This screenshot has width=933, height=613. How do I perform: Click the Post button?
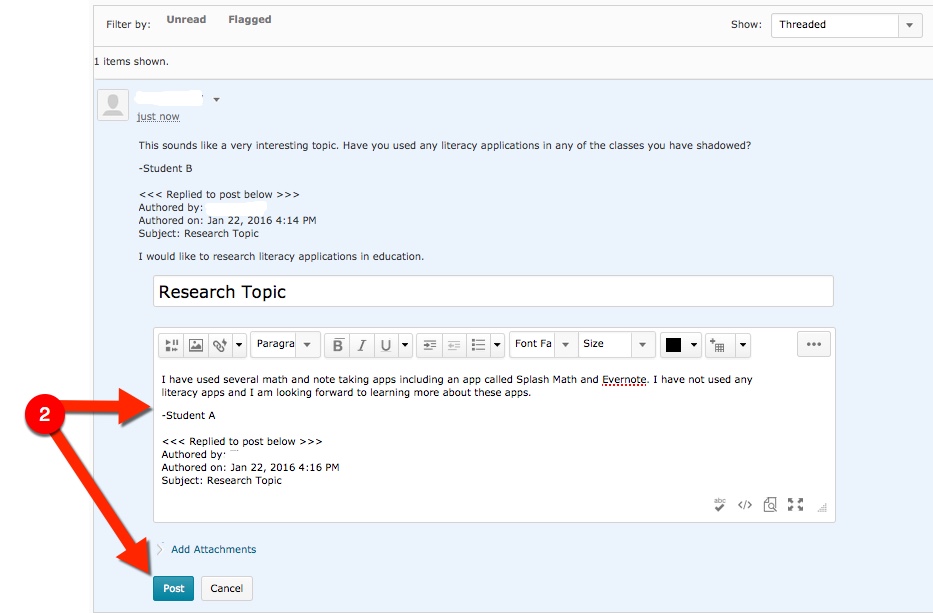coord(173,588)
